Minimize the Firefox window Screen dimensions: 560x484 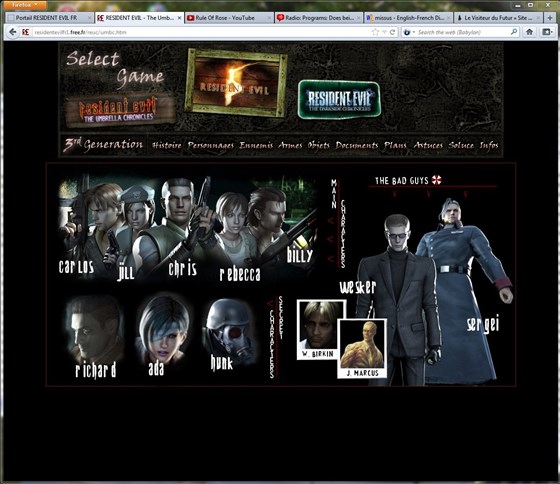(518, 5)
